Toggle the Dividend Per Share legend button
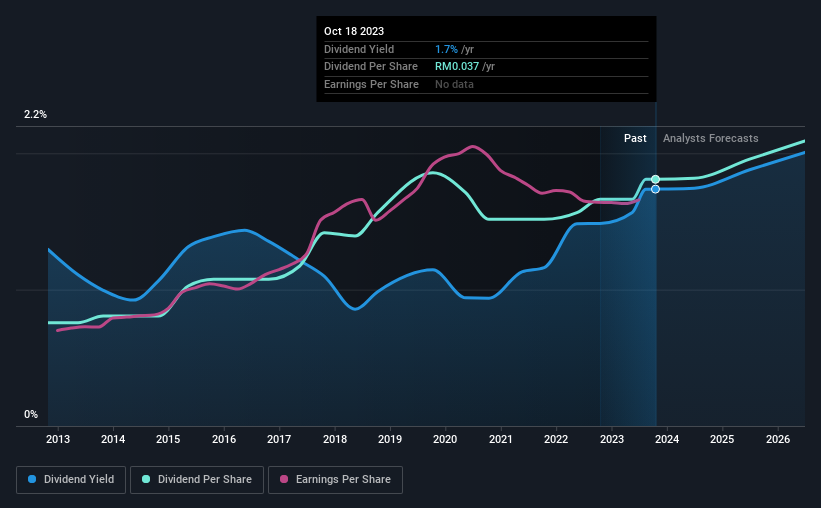This screenshot has height=508, width=821. click(197, 480)
